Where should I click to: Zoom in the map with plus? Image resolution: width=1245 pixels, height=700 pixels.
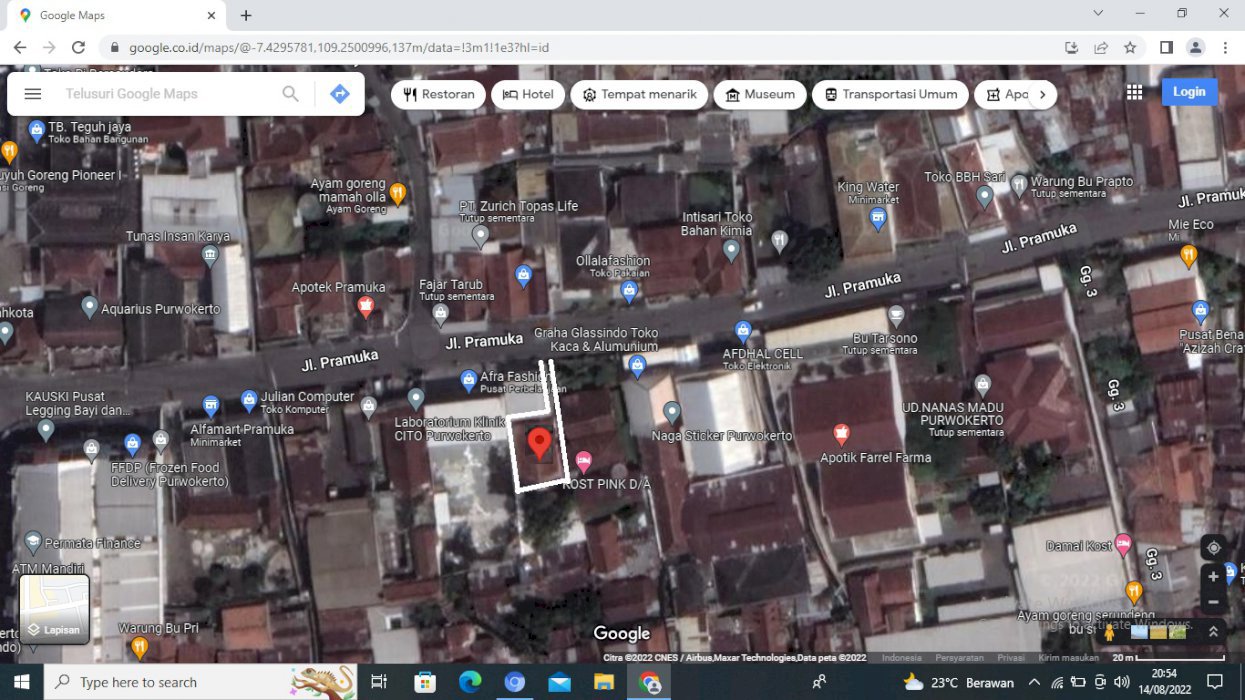(1213, 577)
